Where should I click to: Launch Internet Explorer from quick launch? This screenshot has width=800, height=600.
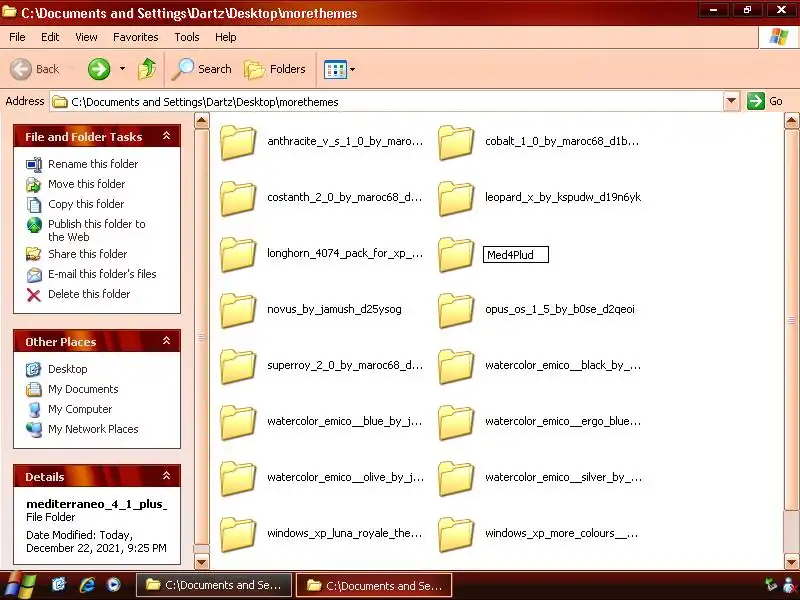pos(87,585)
